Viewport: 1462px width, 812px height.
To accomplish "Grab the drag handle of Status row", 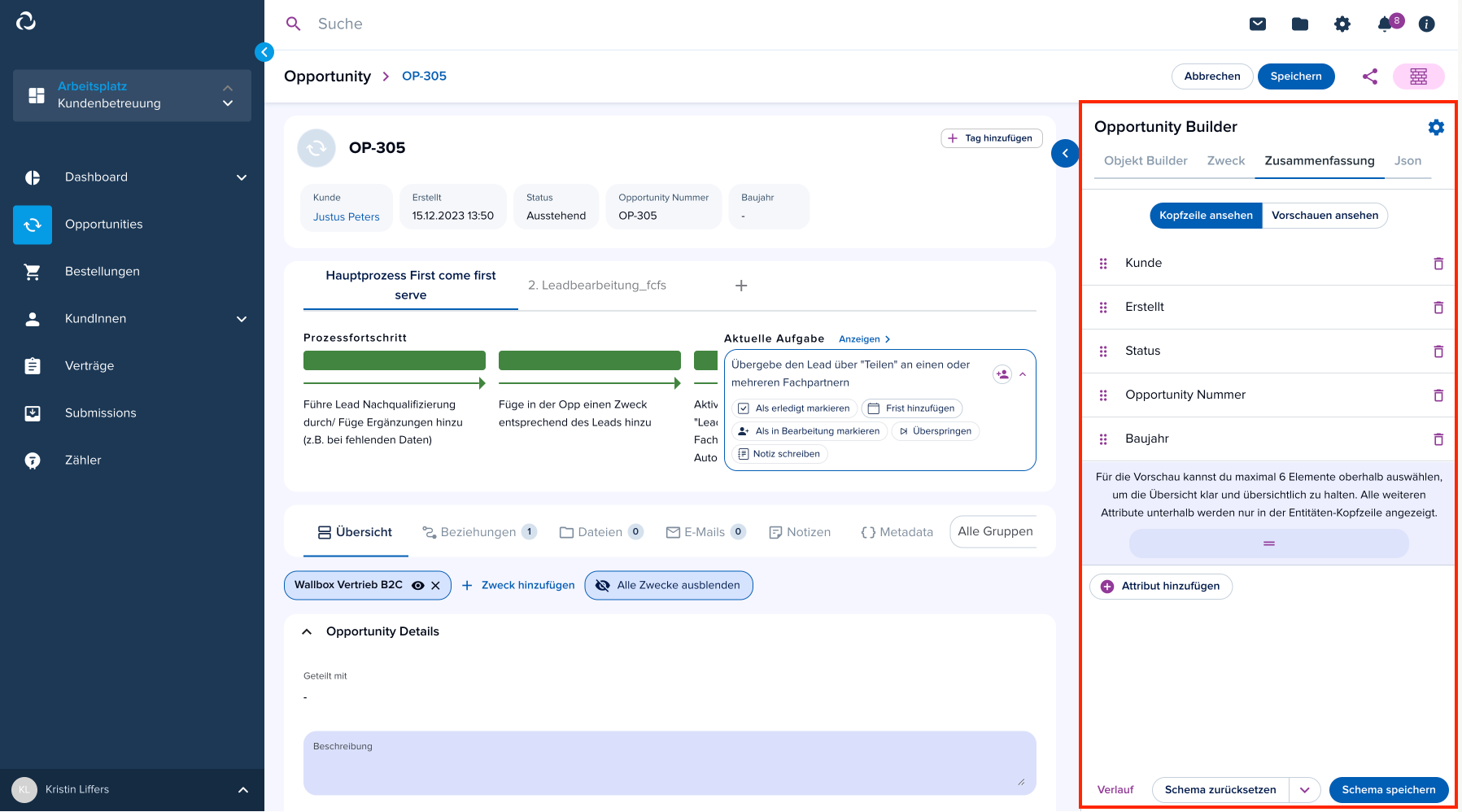I will [x=1103, y=351].
